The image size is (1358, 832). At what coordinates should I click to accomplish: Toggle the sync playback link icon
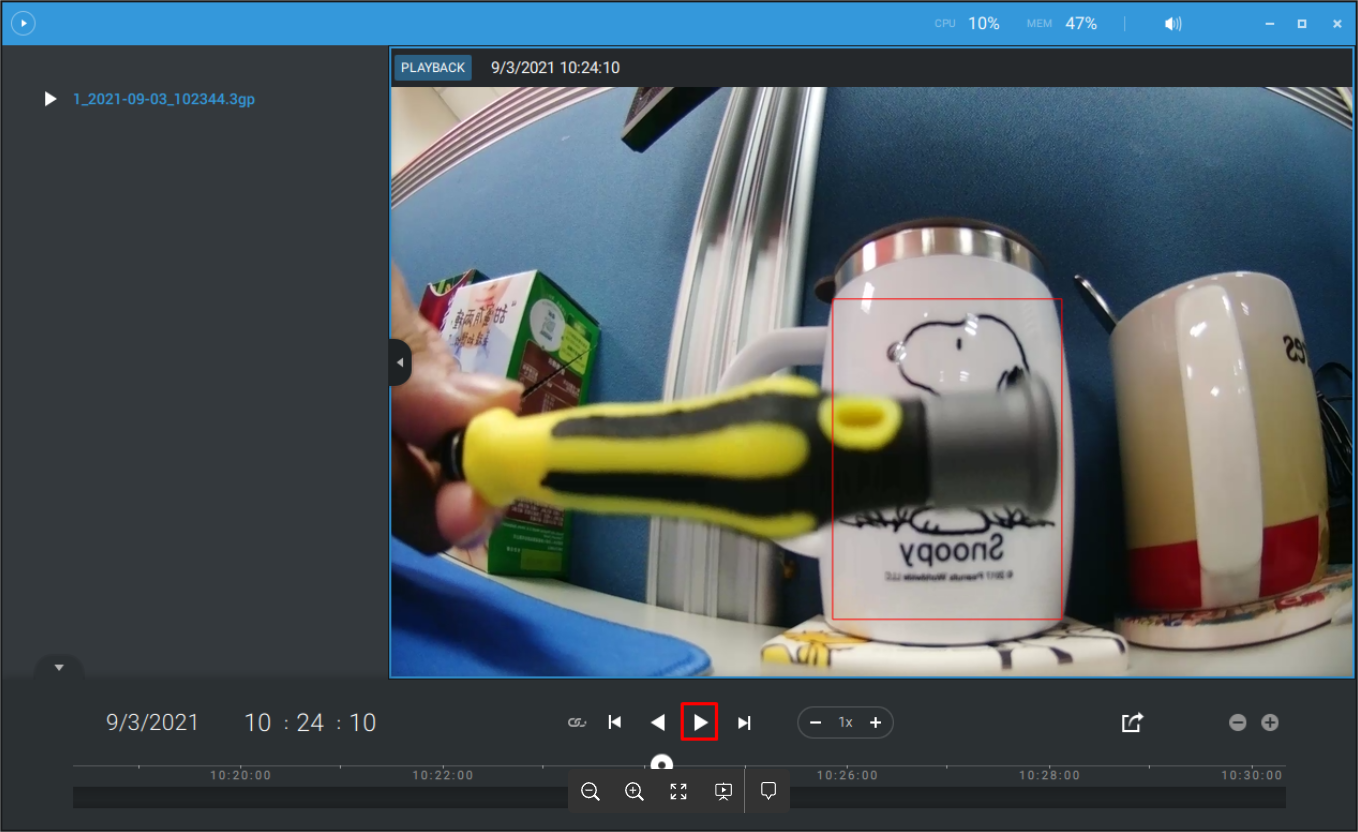click(576, 722)
